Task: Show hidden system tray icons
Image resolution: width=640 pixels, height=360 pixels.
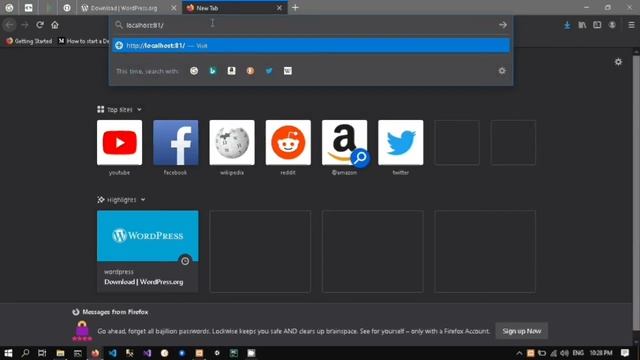Action: point(519,353)
